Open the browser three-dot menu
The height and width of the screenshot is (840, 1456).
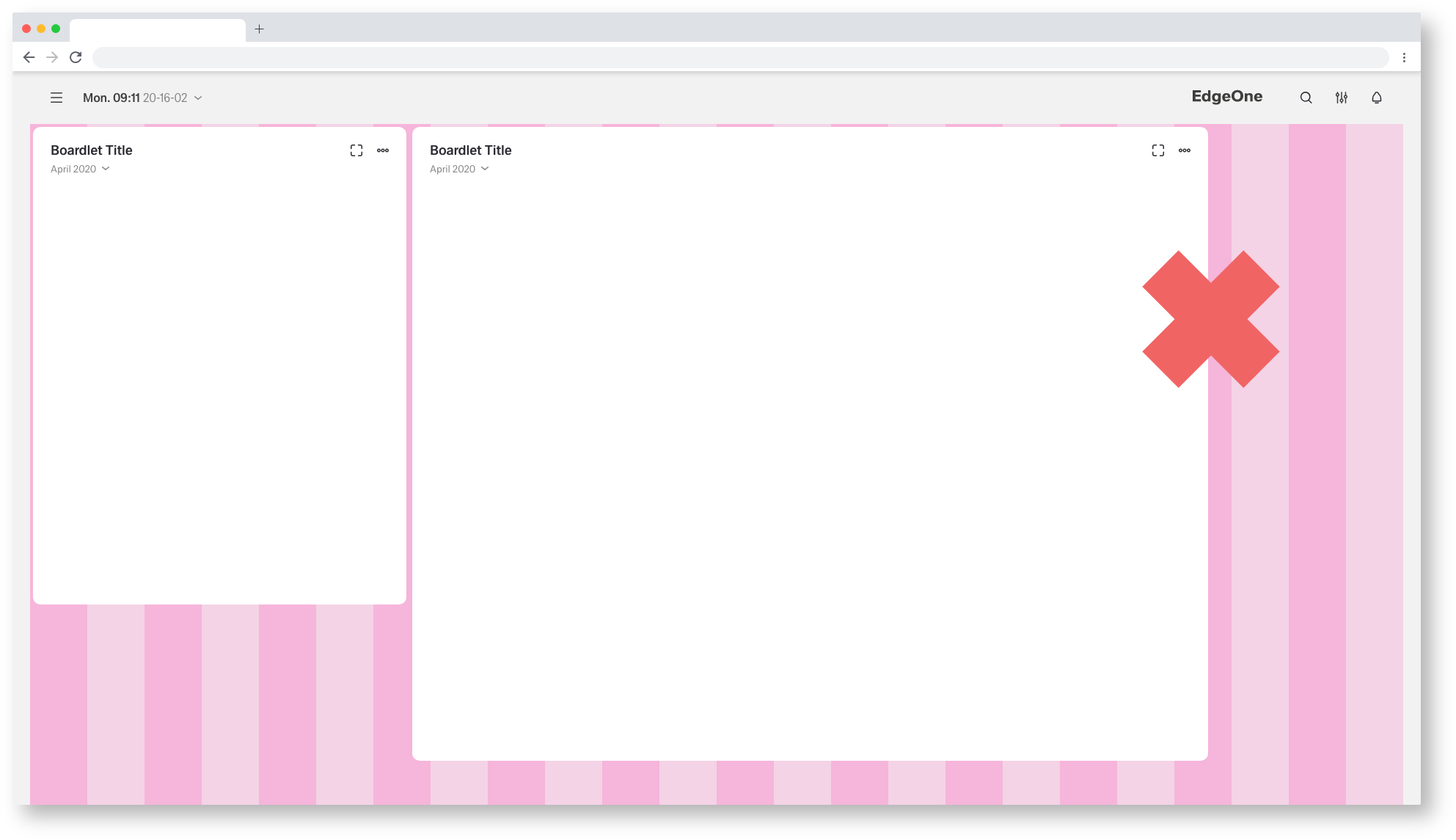pos(1404,57)
